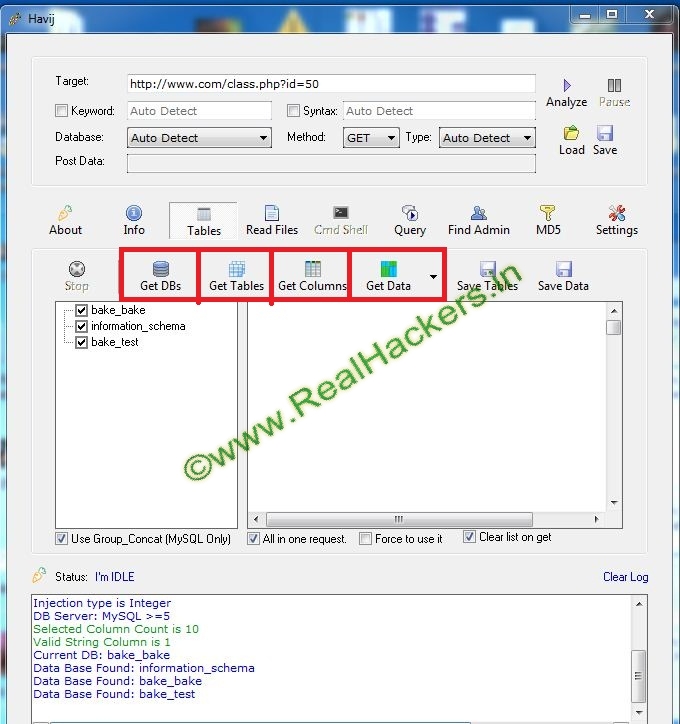Click the log vertical scrollbar thumb
680x724 pixels.
pyautogui.click(x=638, y=676)
